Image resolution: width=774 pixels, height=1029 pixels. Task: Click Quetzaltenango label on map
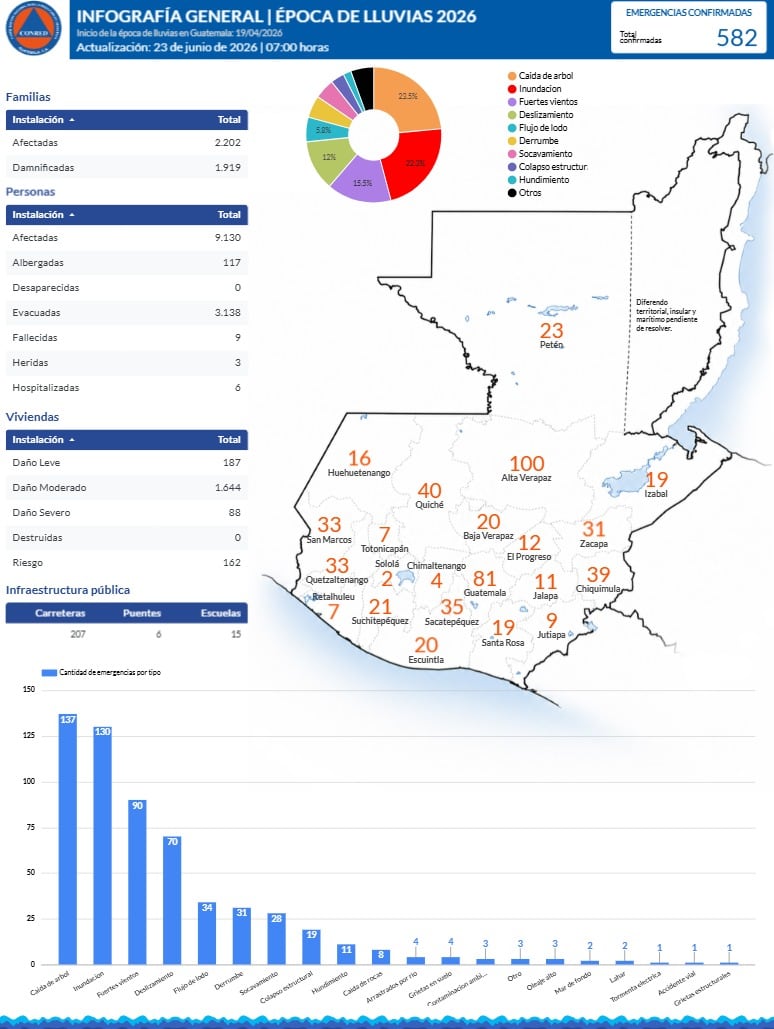pyautogui.click(x=337, y=580)
